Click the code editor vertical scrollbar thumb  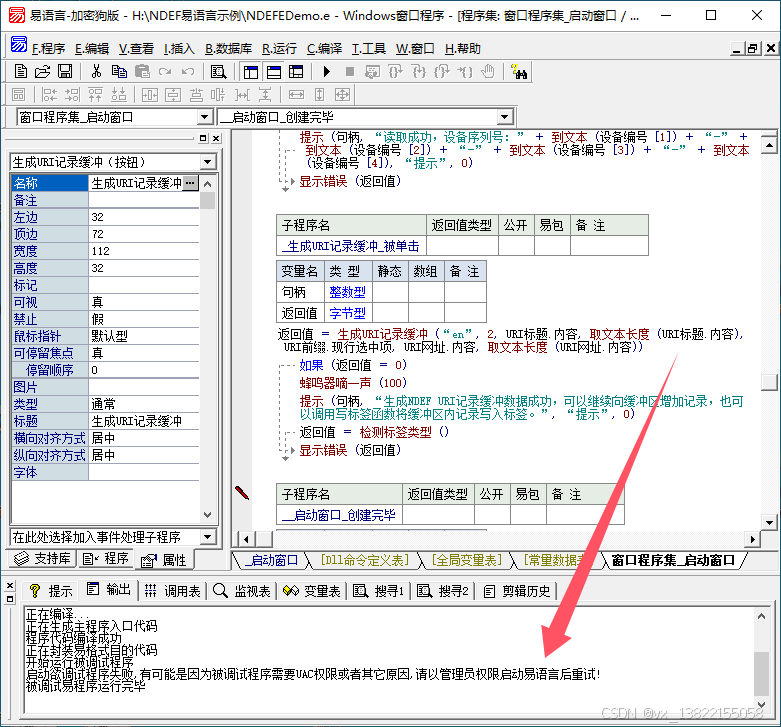click(769, 382)
